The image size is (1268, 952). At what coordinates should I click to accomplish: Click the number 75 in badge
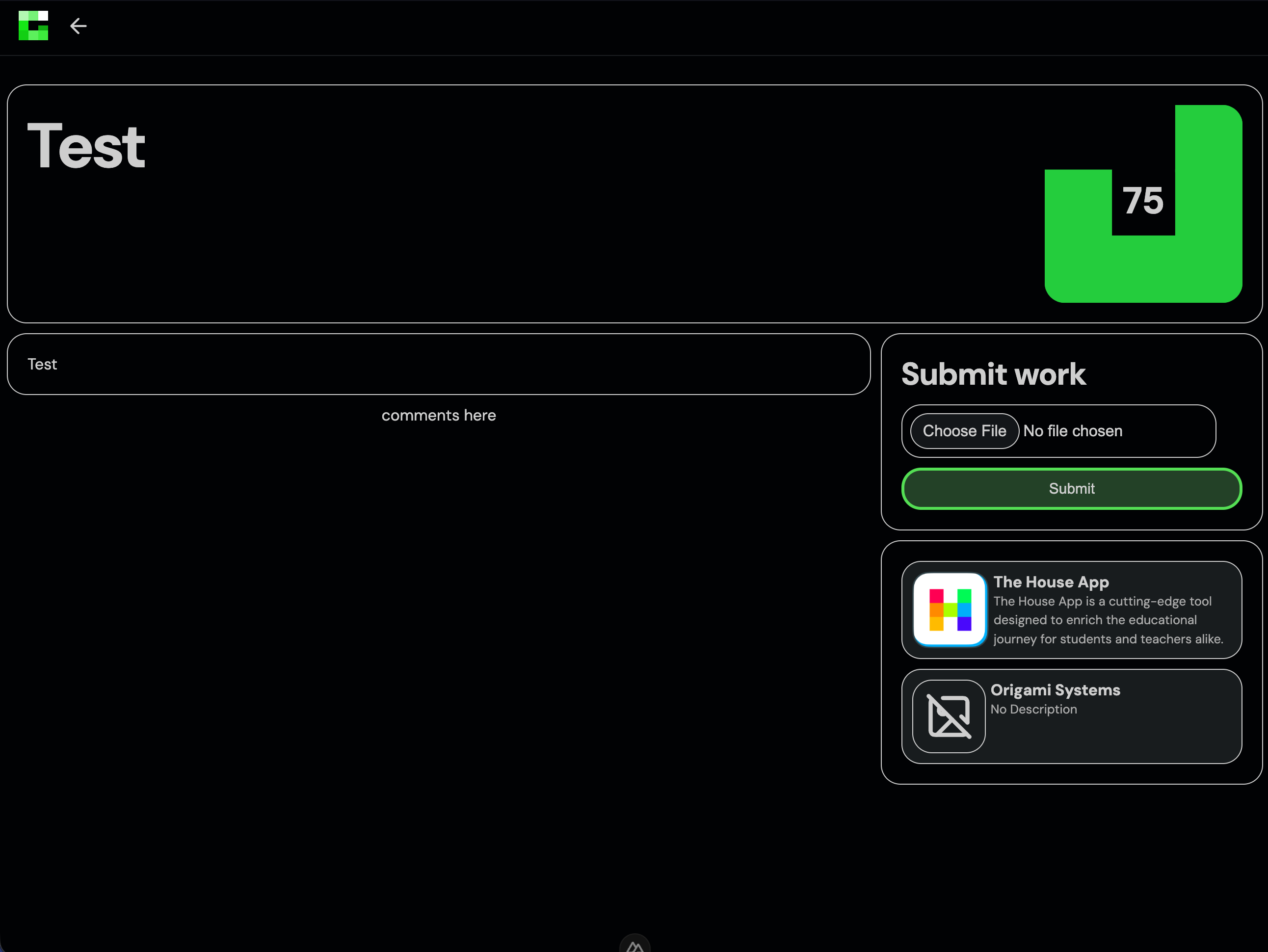1143,201
